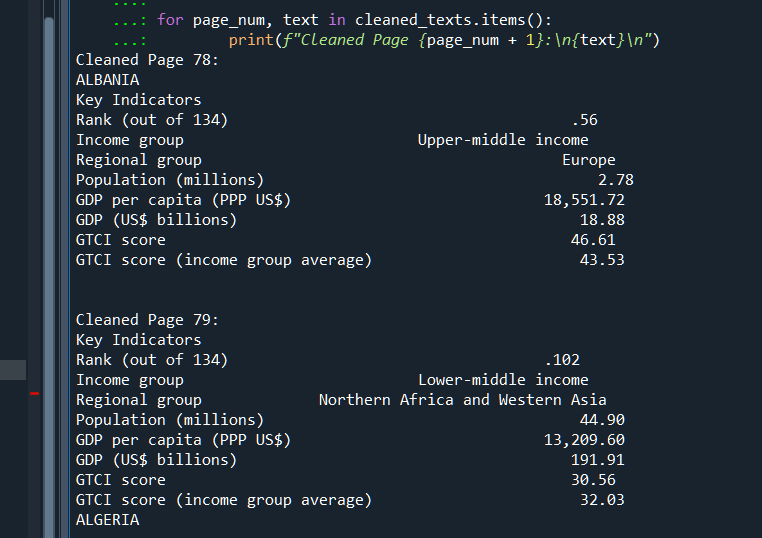Screen dimensions: 762x538
Task: Click the GDP value 191.91
Action: point(597,460)
